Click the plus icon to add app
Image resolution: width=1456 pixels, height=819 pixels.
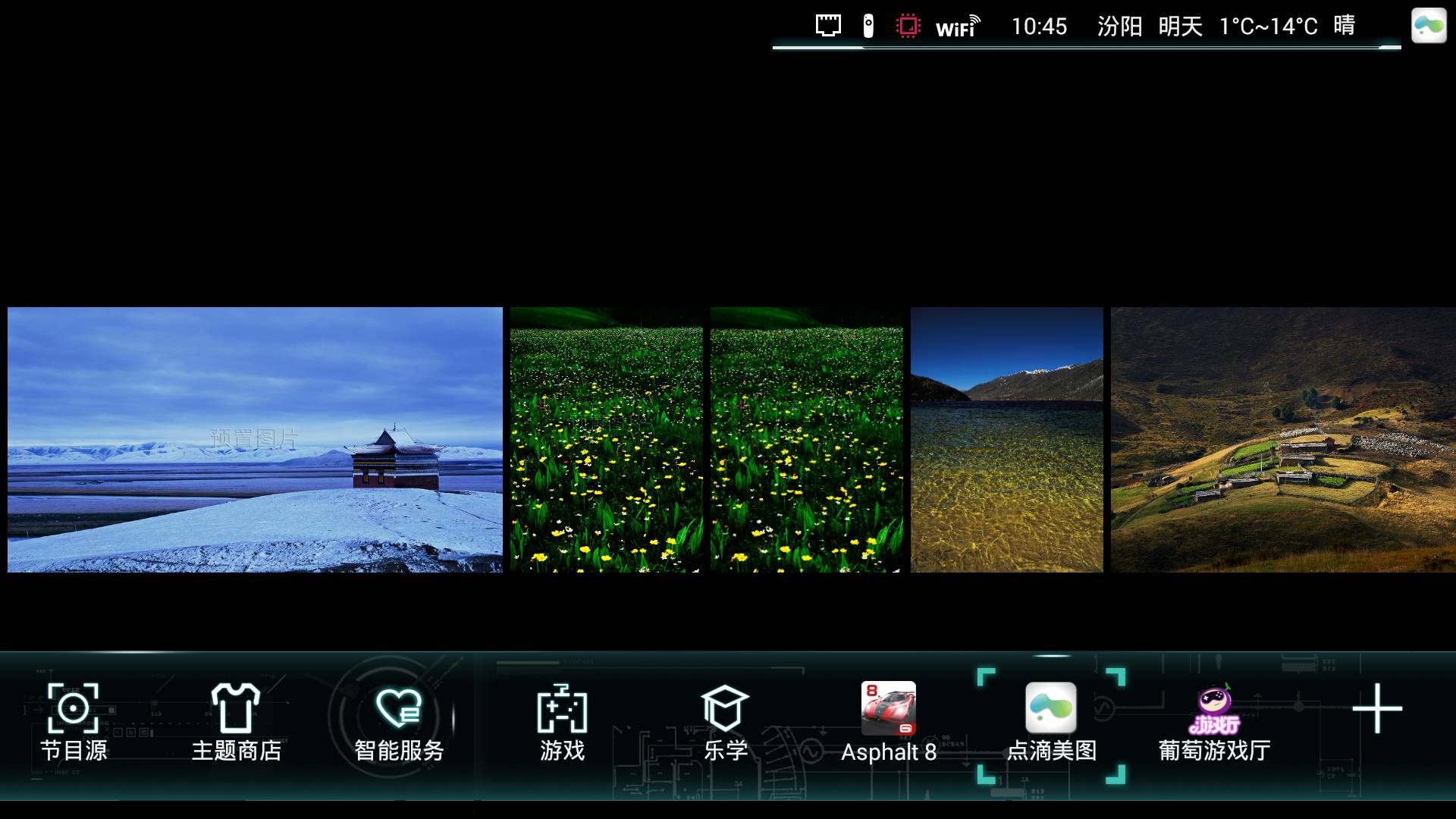1376,709
